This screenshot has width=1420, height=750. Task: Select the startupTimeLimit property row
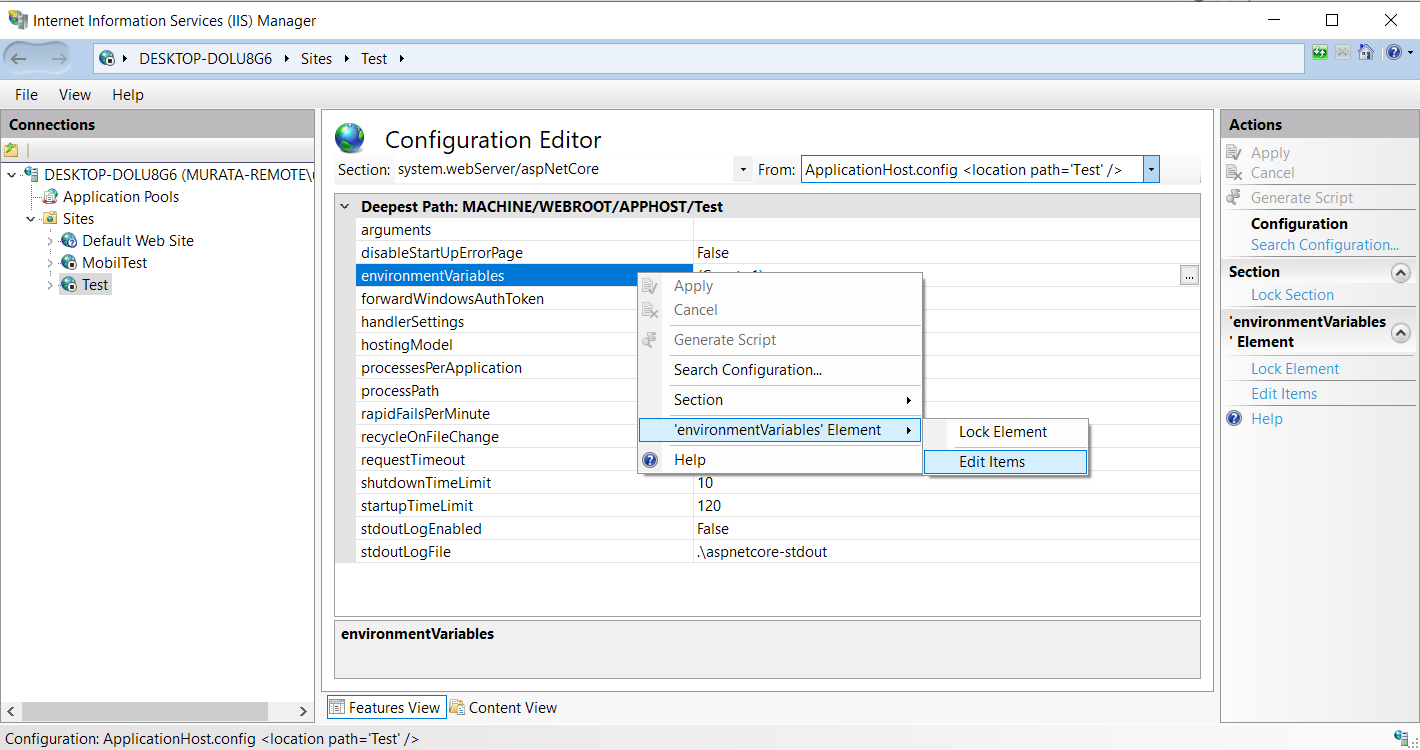[777, 506]
